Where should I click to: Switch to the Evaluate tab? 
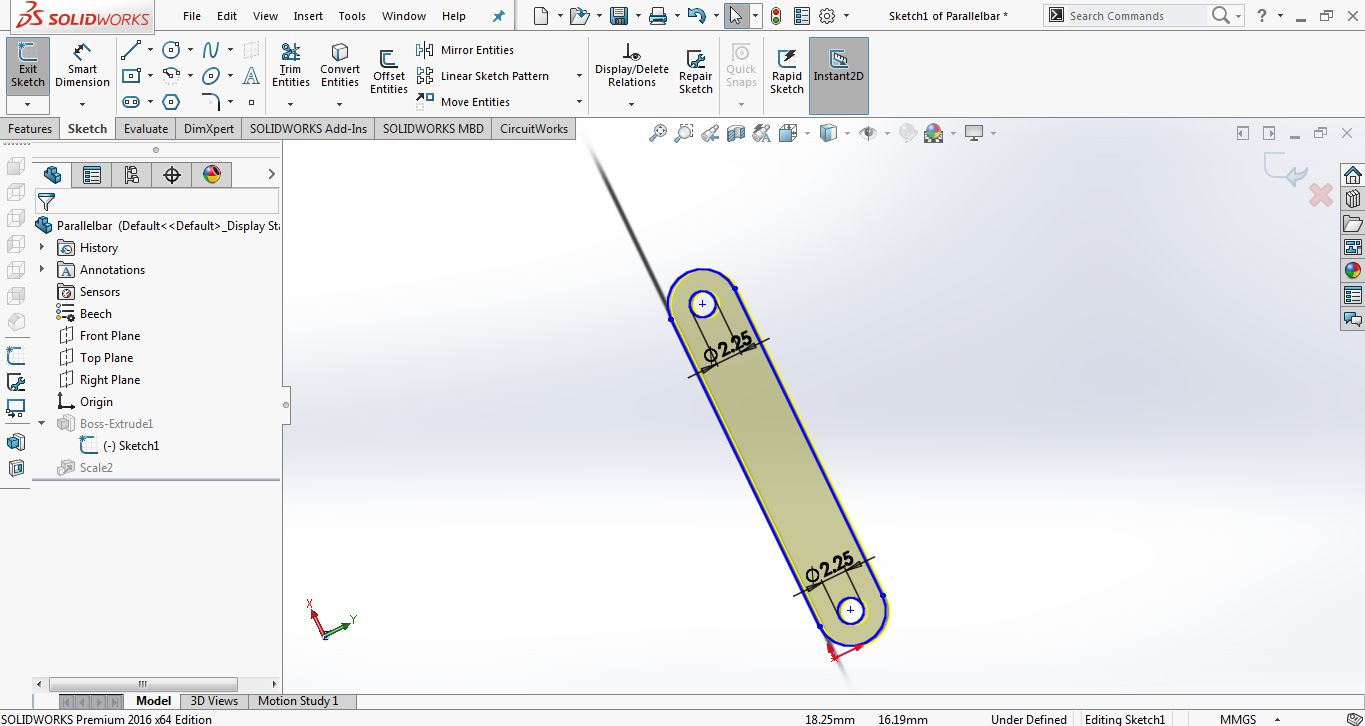click(x=146, y=129)
